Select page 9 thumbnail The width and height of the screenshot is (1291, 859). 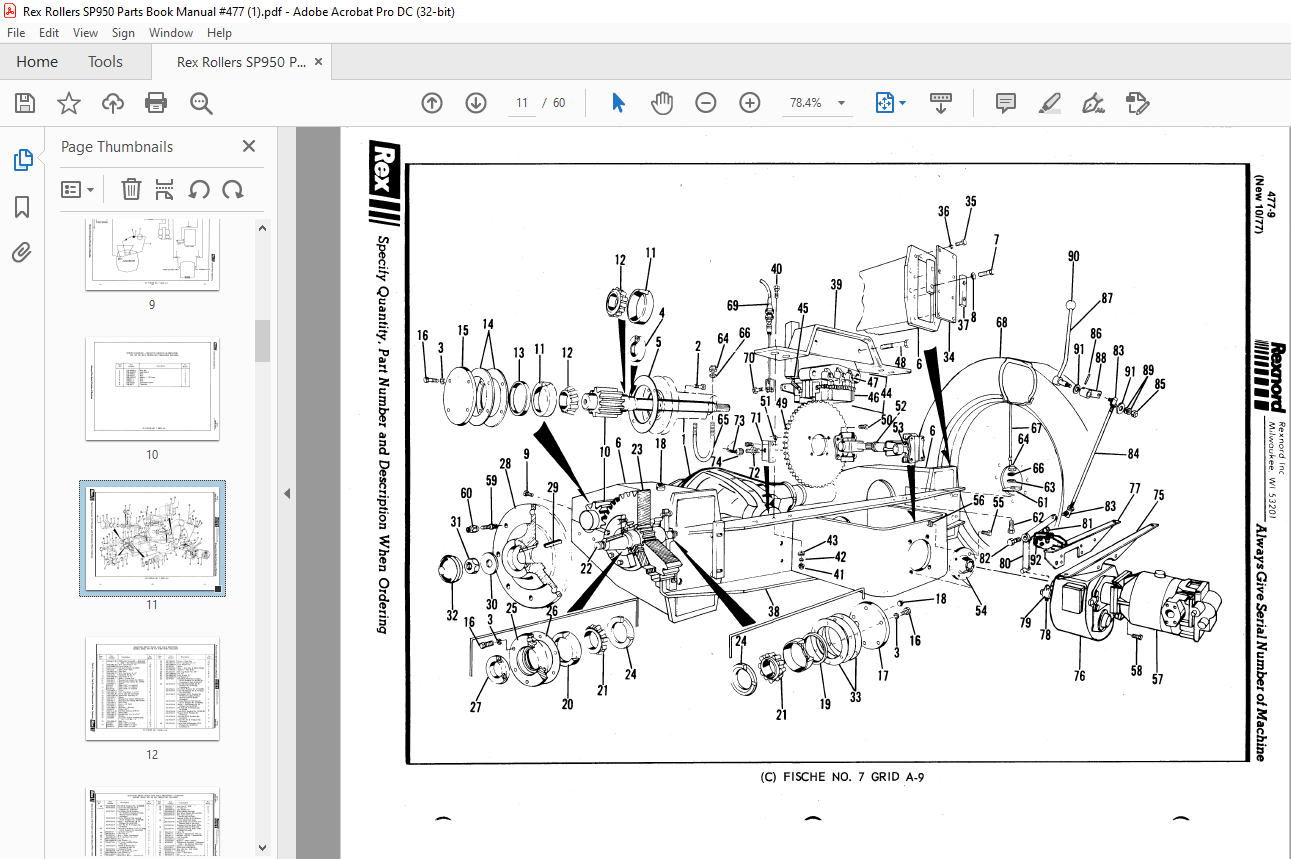pyautogui.click(x=152, y=254)
